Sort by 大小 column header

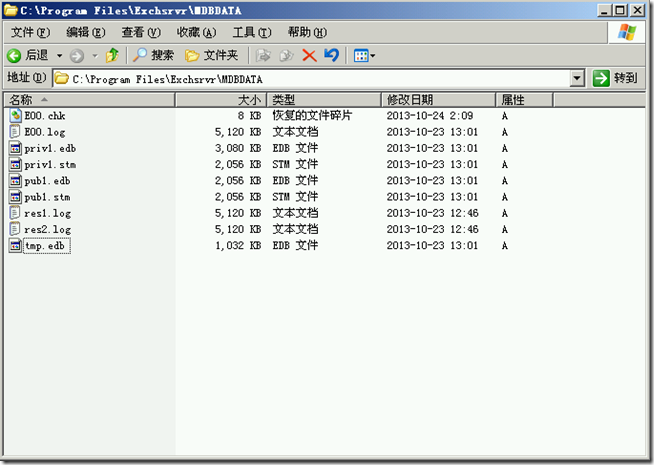(221, 100)
